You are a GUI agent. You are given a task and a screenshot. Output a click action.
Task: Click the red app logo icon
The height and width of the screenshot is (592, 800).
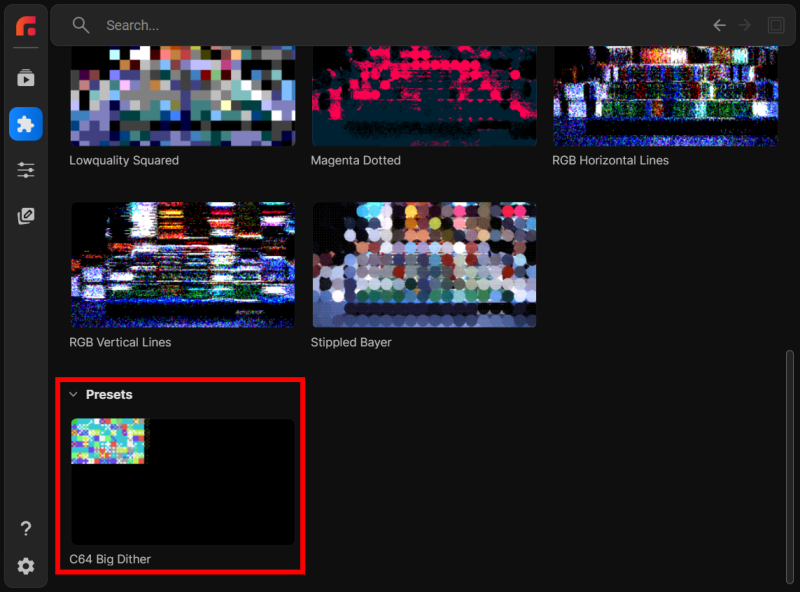pos(26,26)
